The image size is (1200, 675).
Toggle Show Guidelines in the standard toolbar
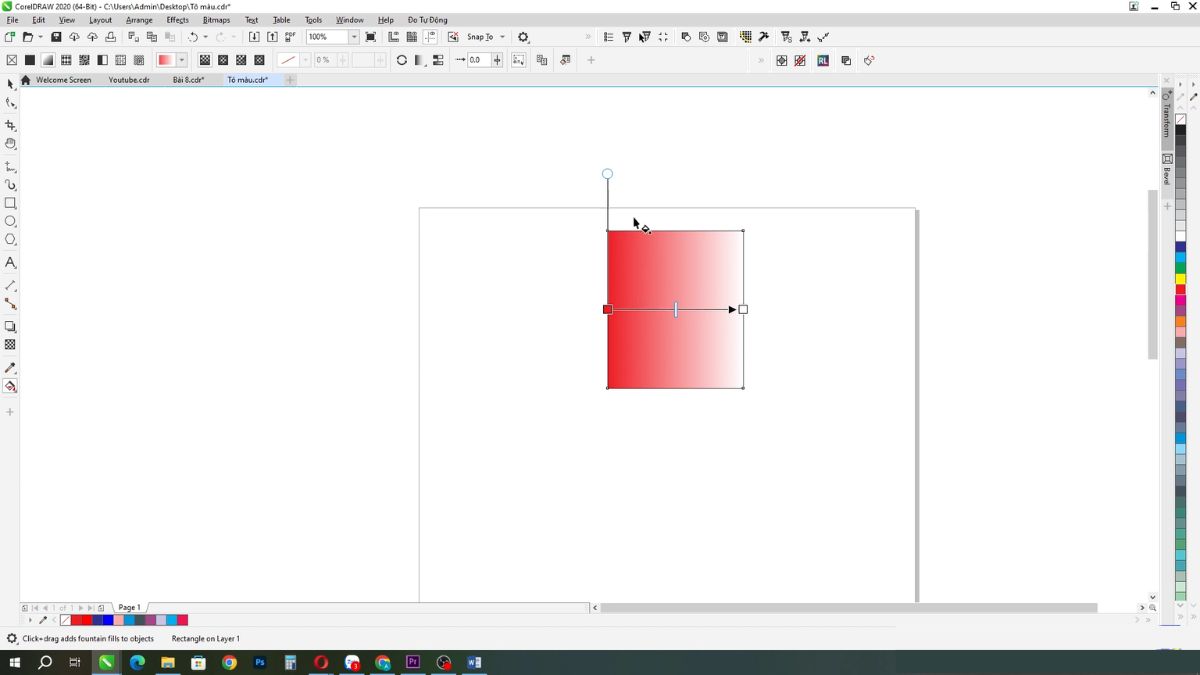pos(430,37)
